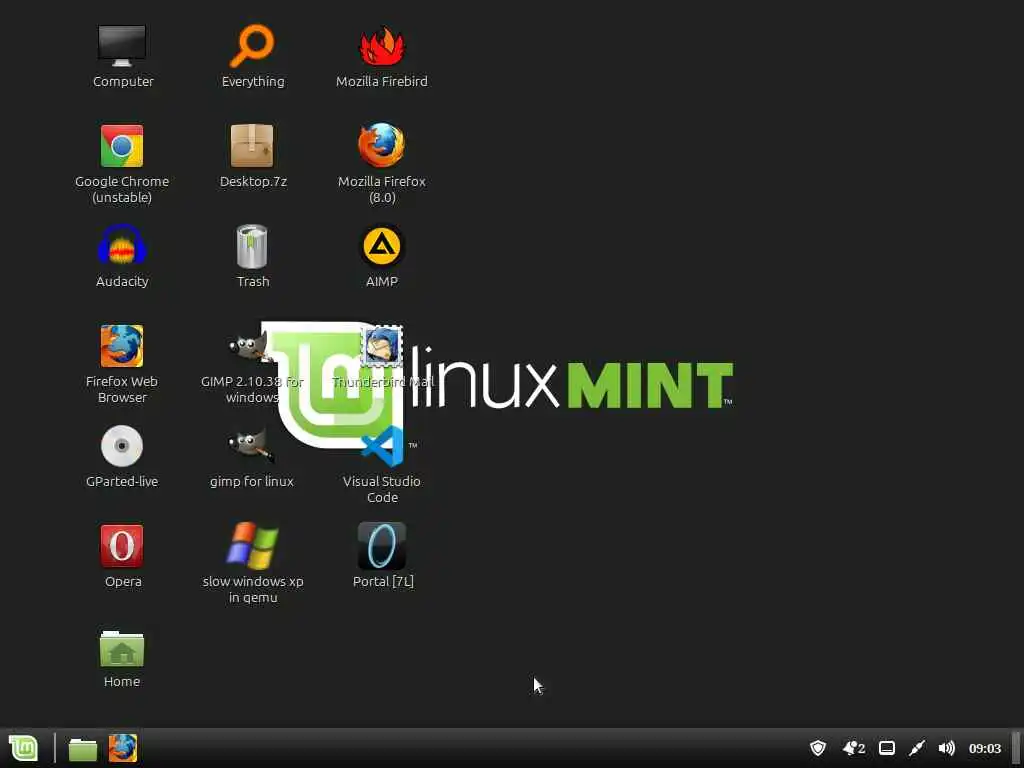The height and width of the screenshot is (768, 1024).
Task: Open the clock showing 09:03
Action: click(985, 748)
